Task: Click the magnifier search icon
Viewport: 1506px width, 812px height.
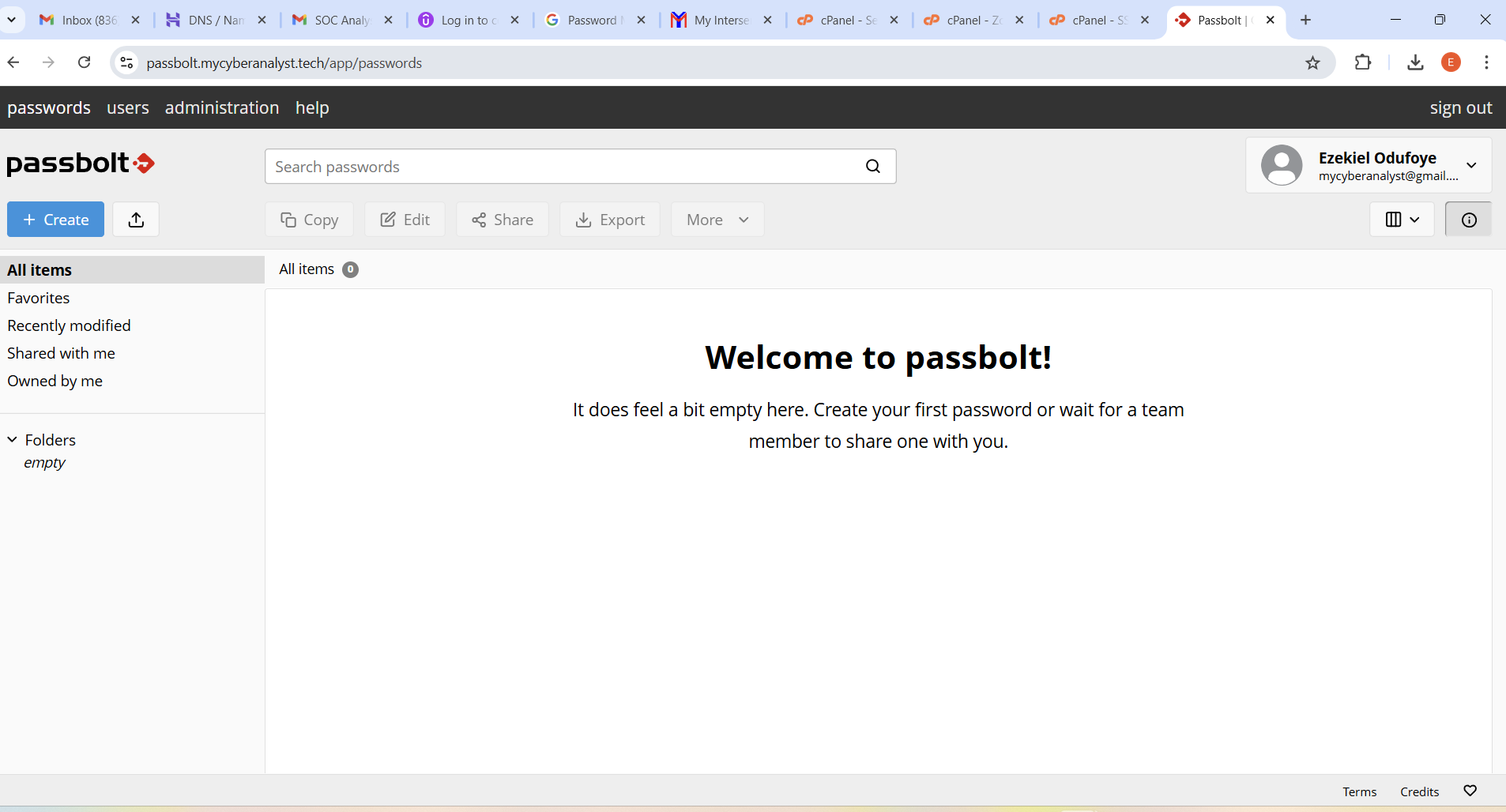Action: coord(872,167)
